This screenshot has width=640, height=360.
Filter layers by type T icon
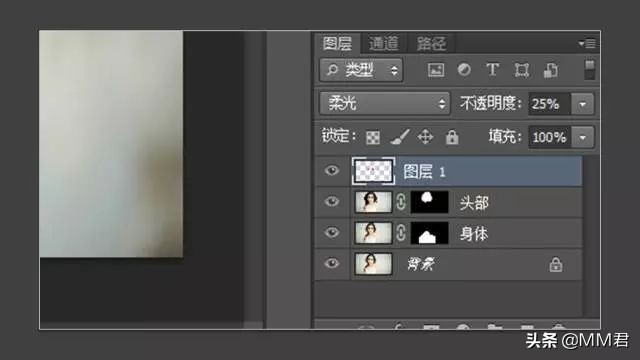pyautogui.click(x=493, y=70)
